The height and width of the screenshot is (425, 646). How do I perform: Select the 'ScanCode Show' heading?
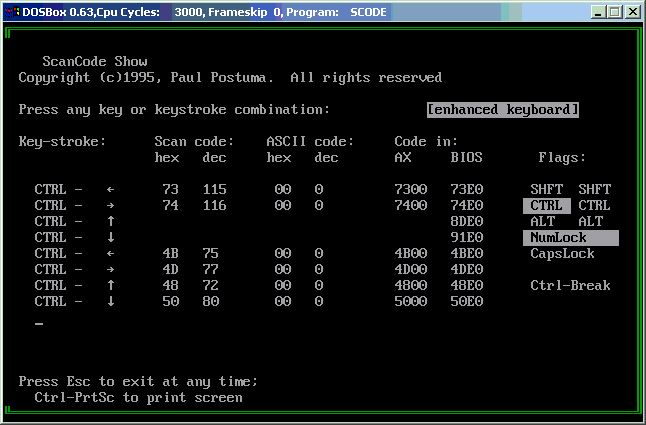point(95,61)
